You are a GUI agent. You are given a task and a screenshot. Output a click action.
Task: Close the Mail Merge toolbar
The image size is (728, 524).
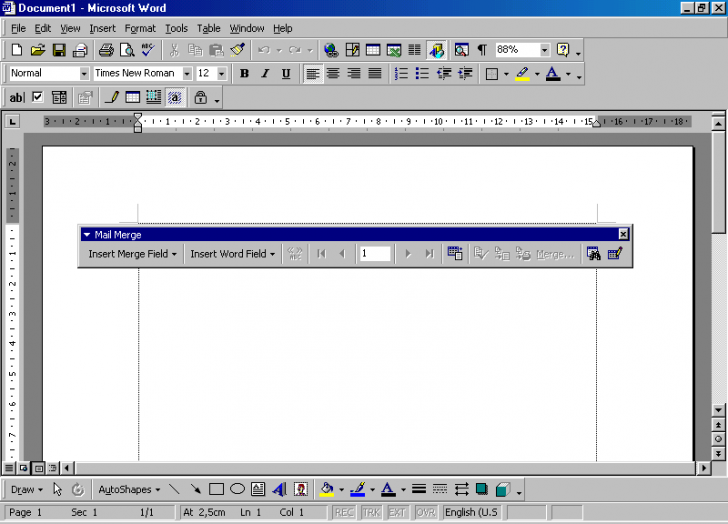coord(623,234)
